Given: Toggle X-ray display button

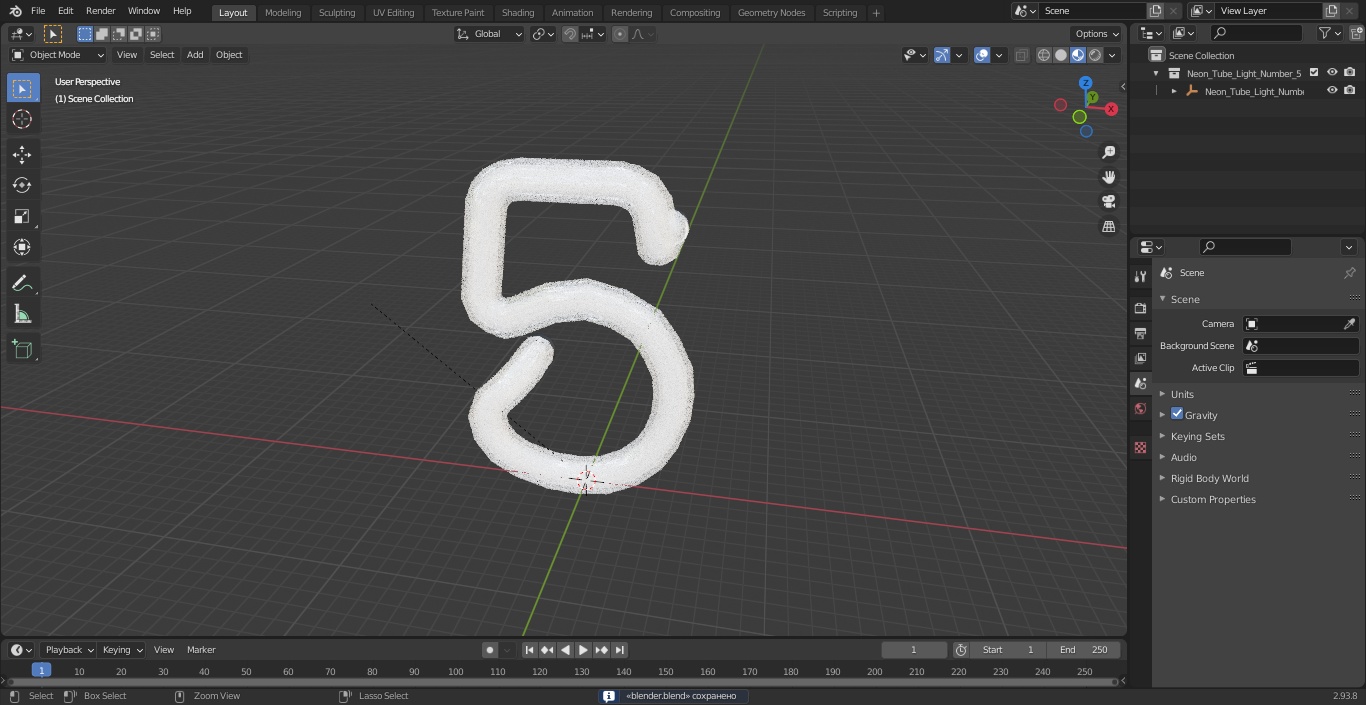Looking at the screenshot, I should pyautogui.click(x=1021, y=55).
